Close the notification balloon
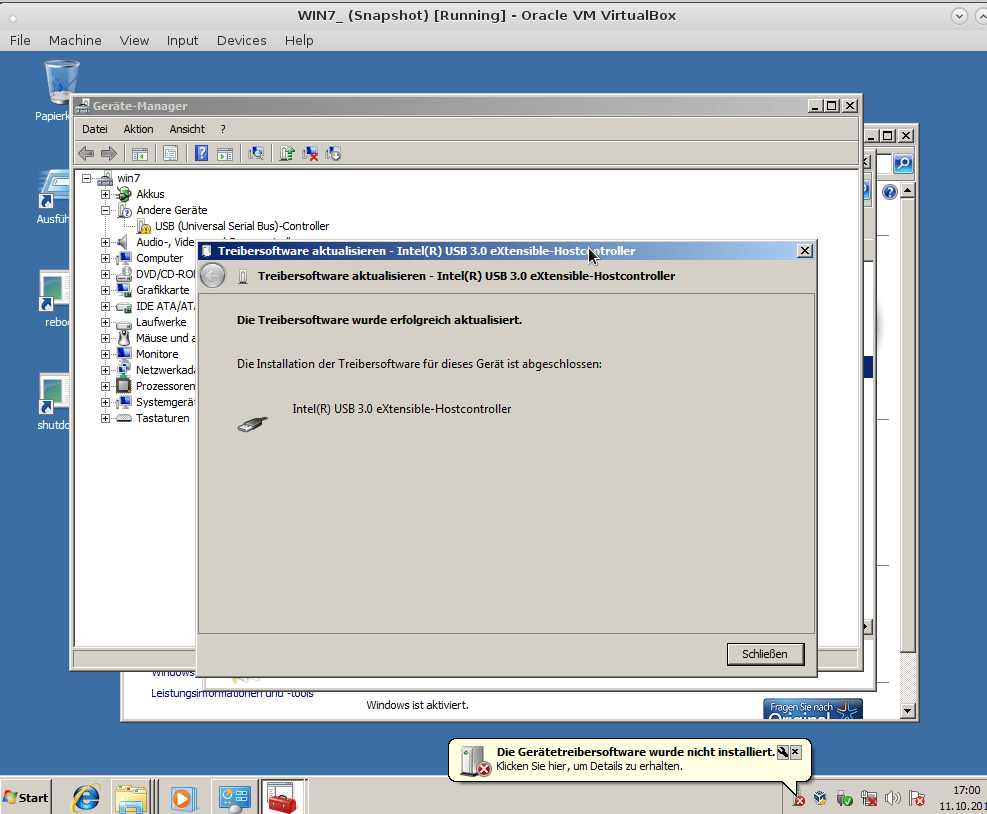Viewport: 987px width, 814px height. [796, 752]
